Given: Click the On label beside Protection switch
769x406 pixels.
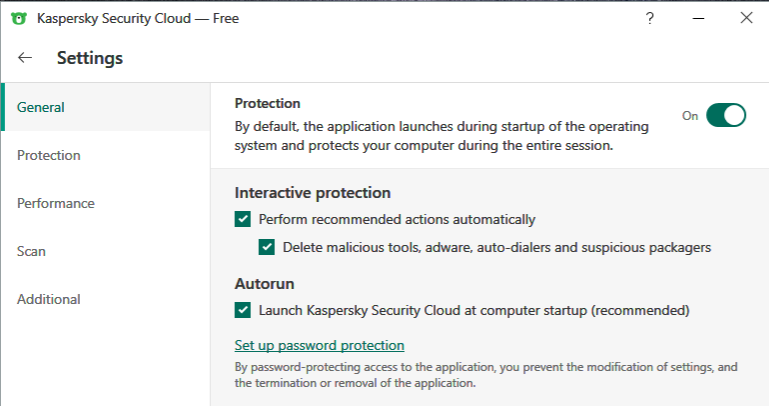Looking at the screenshot, I should [690, 116].
